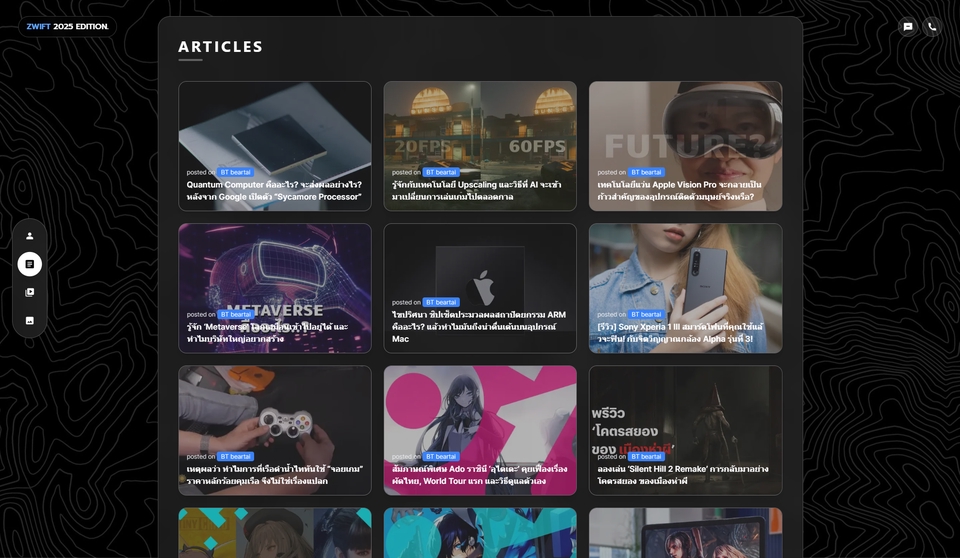Click author tag on Apple Vision Pro card
This screenshot has height=558, width=960.
(646, 172)
